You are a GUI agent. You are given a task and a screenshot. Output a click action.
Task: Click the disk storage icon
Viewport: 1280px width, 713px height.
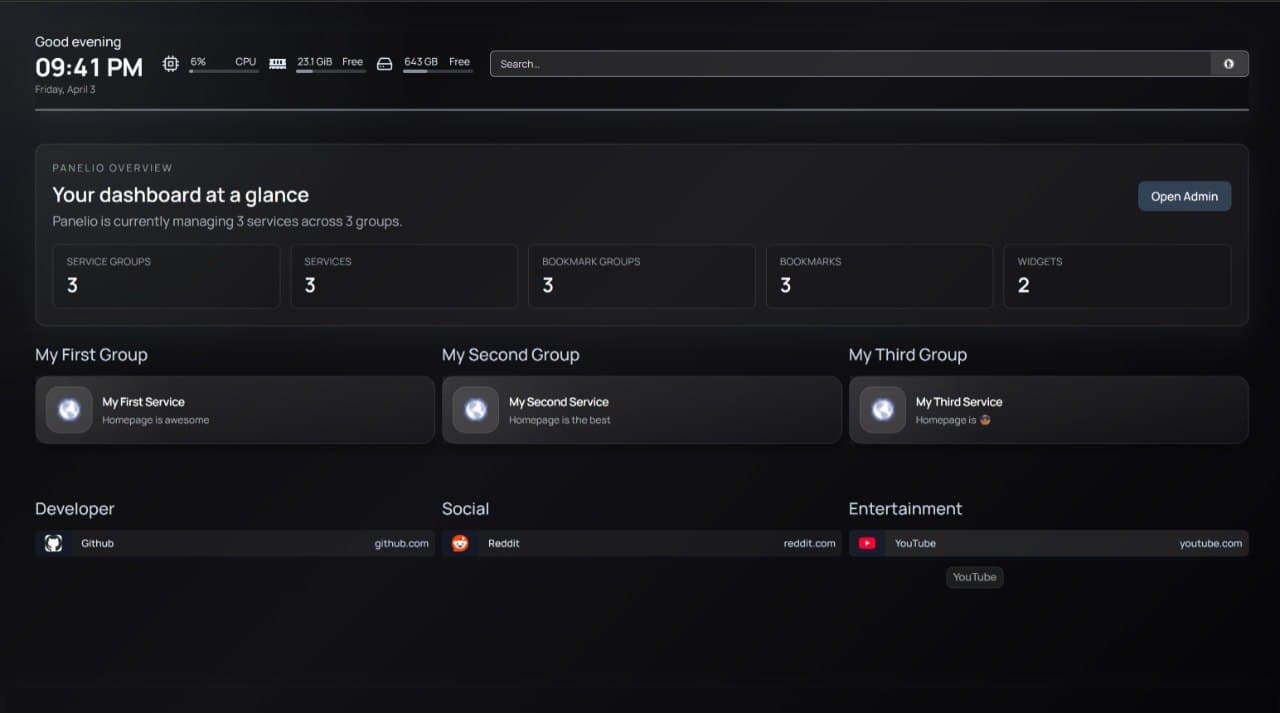pos(384,62)
